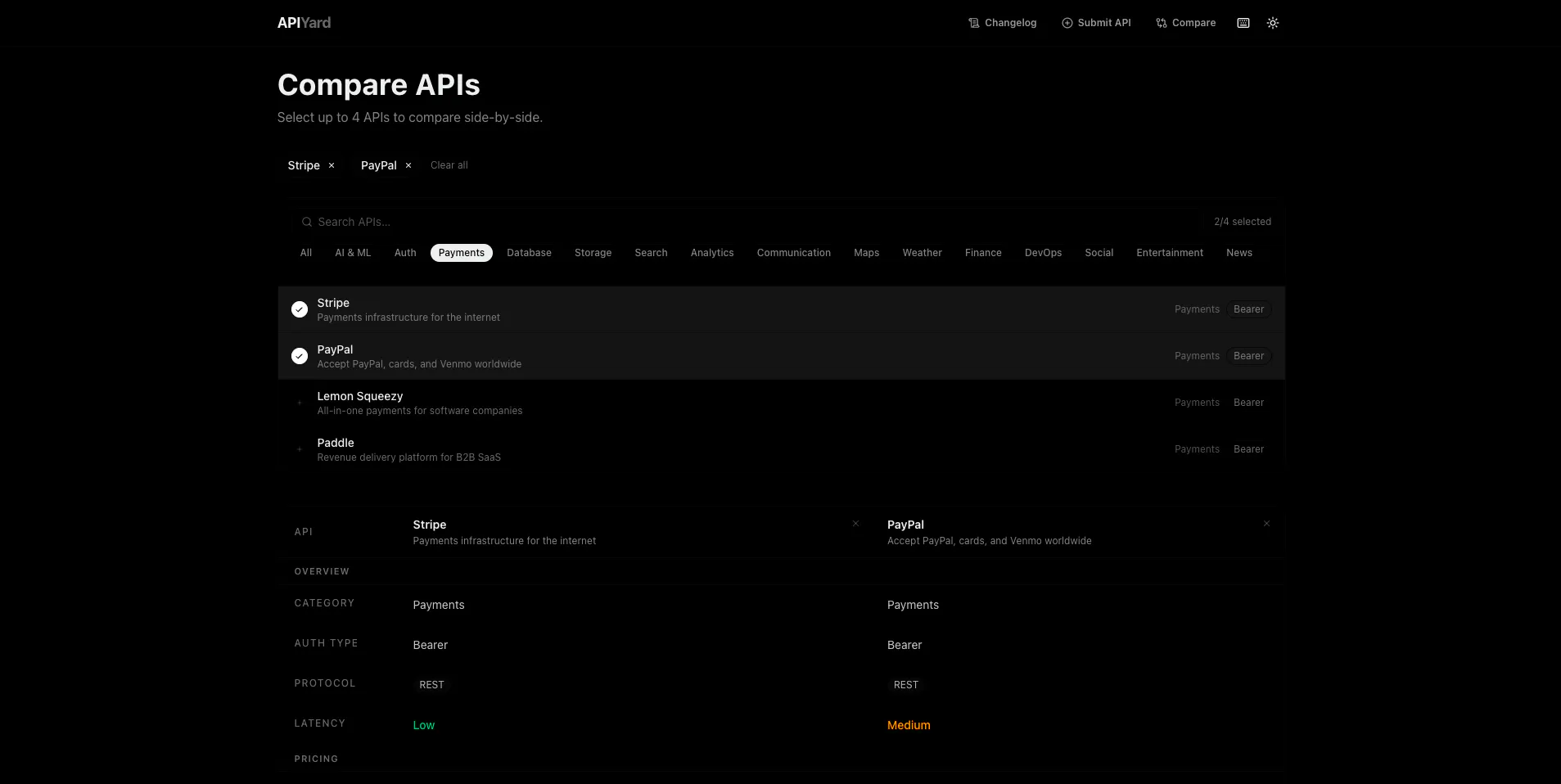Click Stripe's REST protocol badge
The image size is (1561, 784).
coord(431,685)
